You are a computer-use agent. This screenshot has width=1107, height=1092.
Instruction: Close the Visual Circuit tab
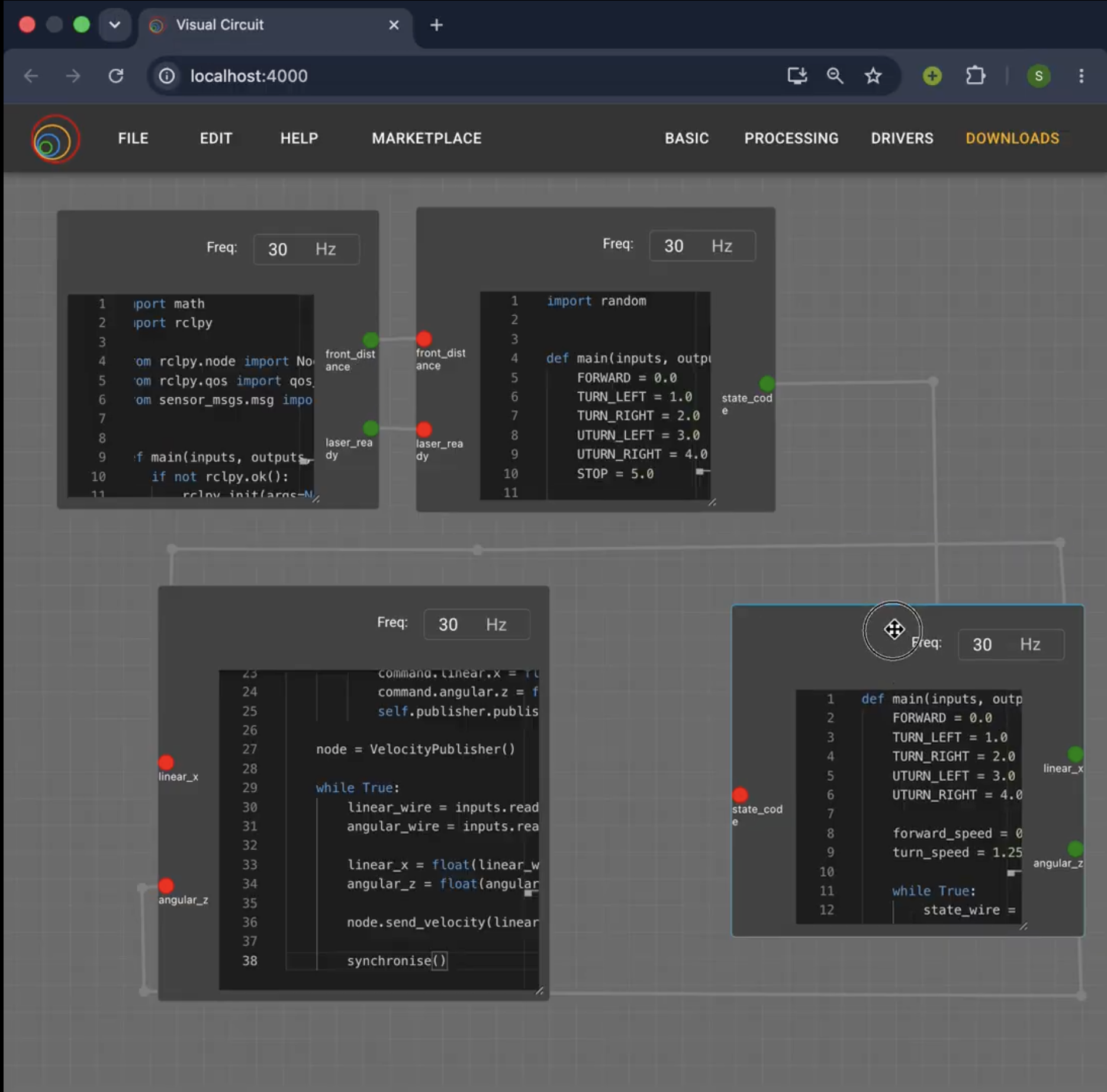pos(394,25)
